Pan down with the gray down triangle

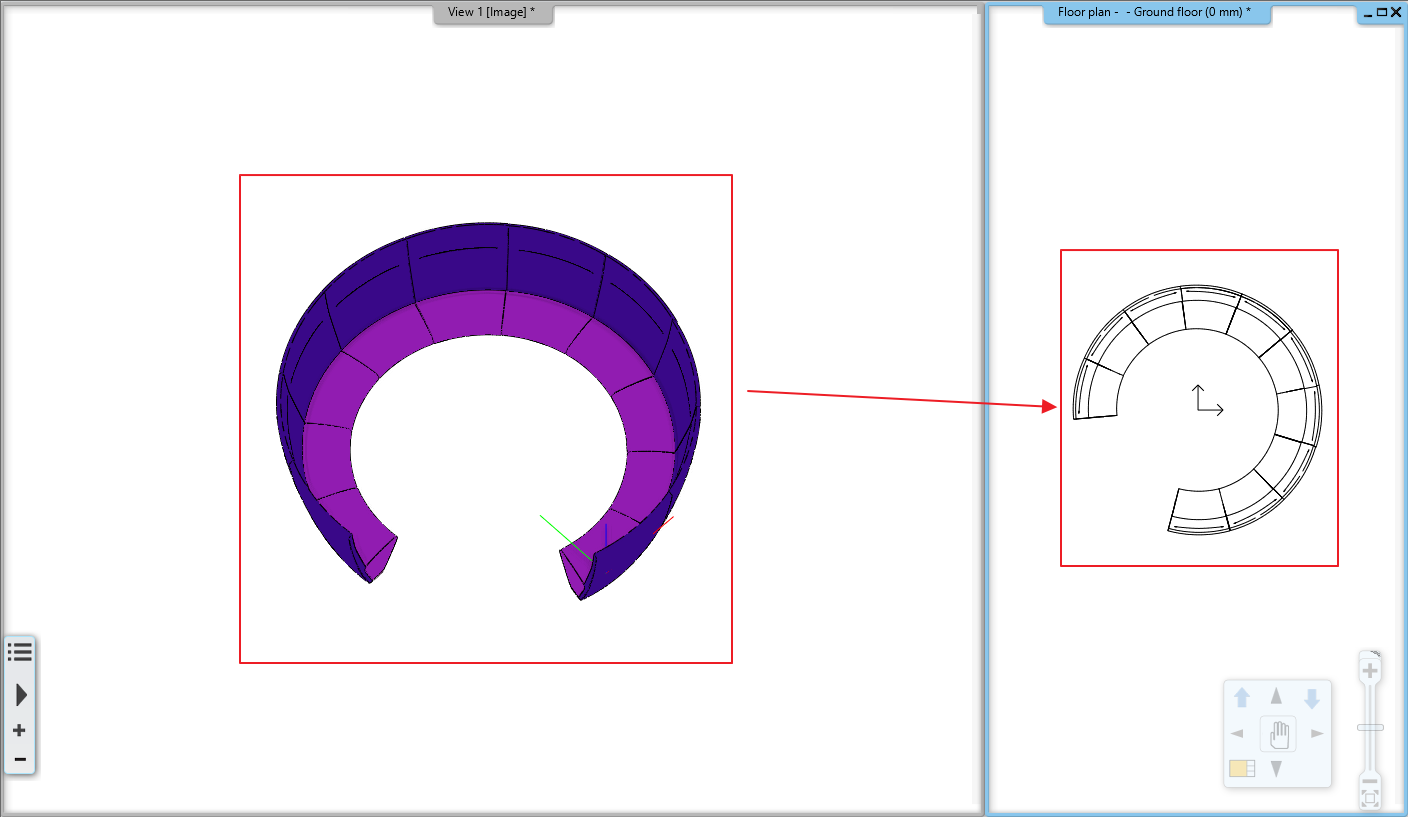pos(1276,769)
